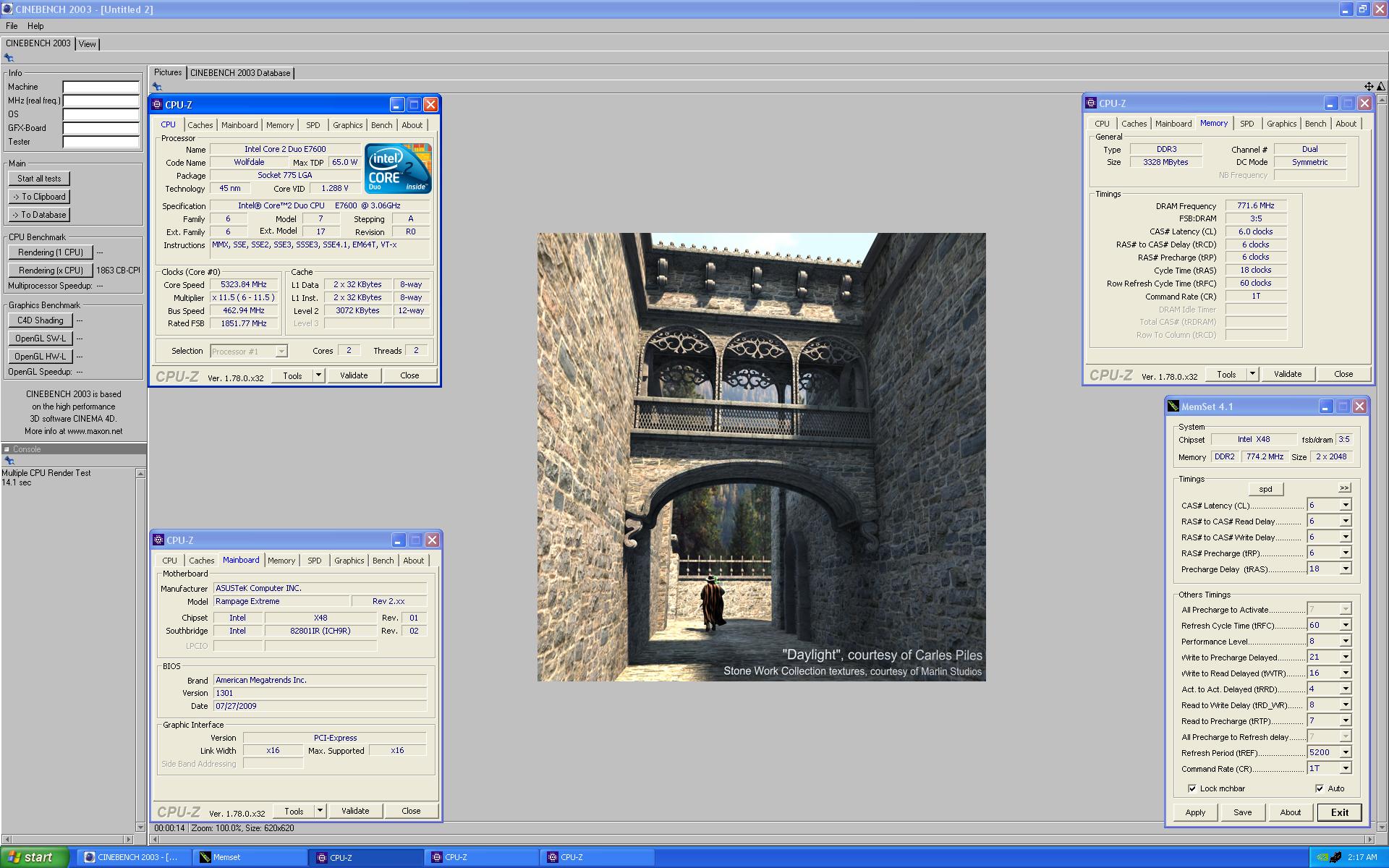The image size is (1389, 868).
Task: Open the RAS# to CAS# Write Delay dropdown
Action: click(x=1346, y=537)
